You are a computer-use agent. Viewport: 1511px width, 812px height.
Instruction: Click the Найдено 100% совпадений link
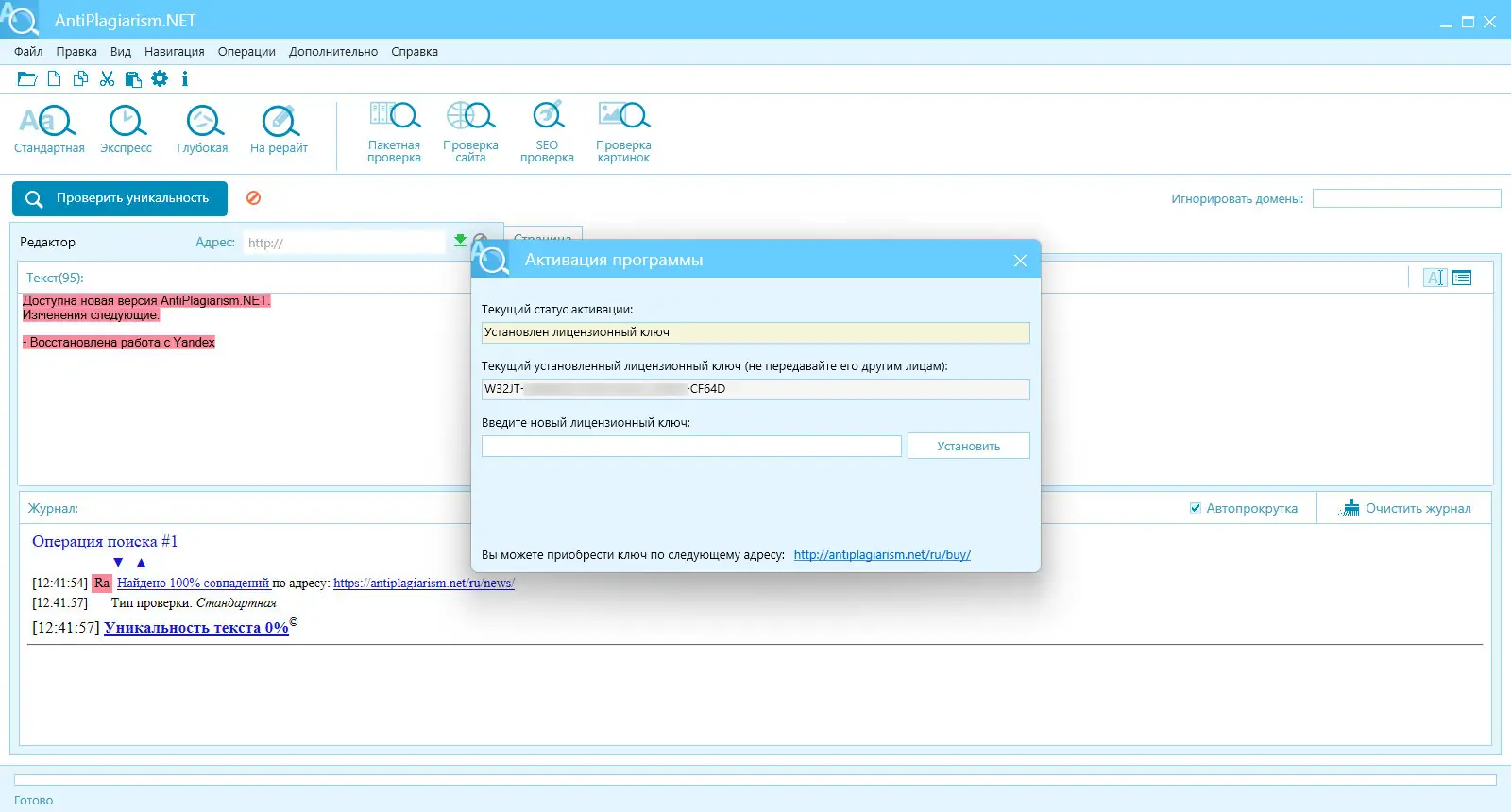tap(193, 584)
